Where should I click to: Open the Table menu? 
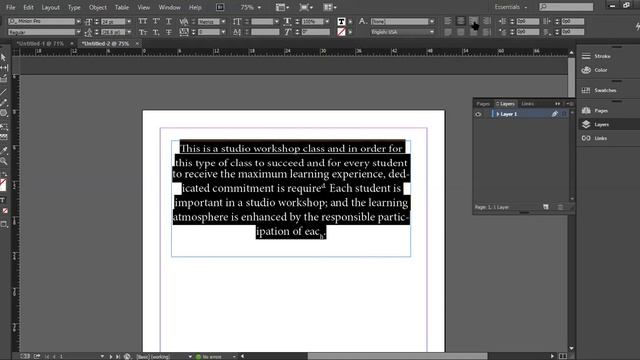[x=122, y=7]
